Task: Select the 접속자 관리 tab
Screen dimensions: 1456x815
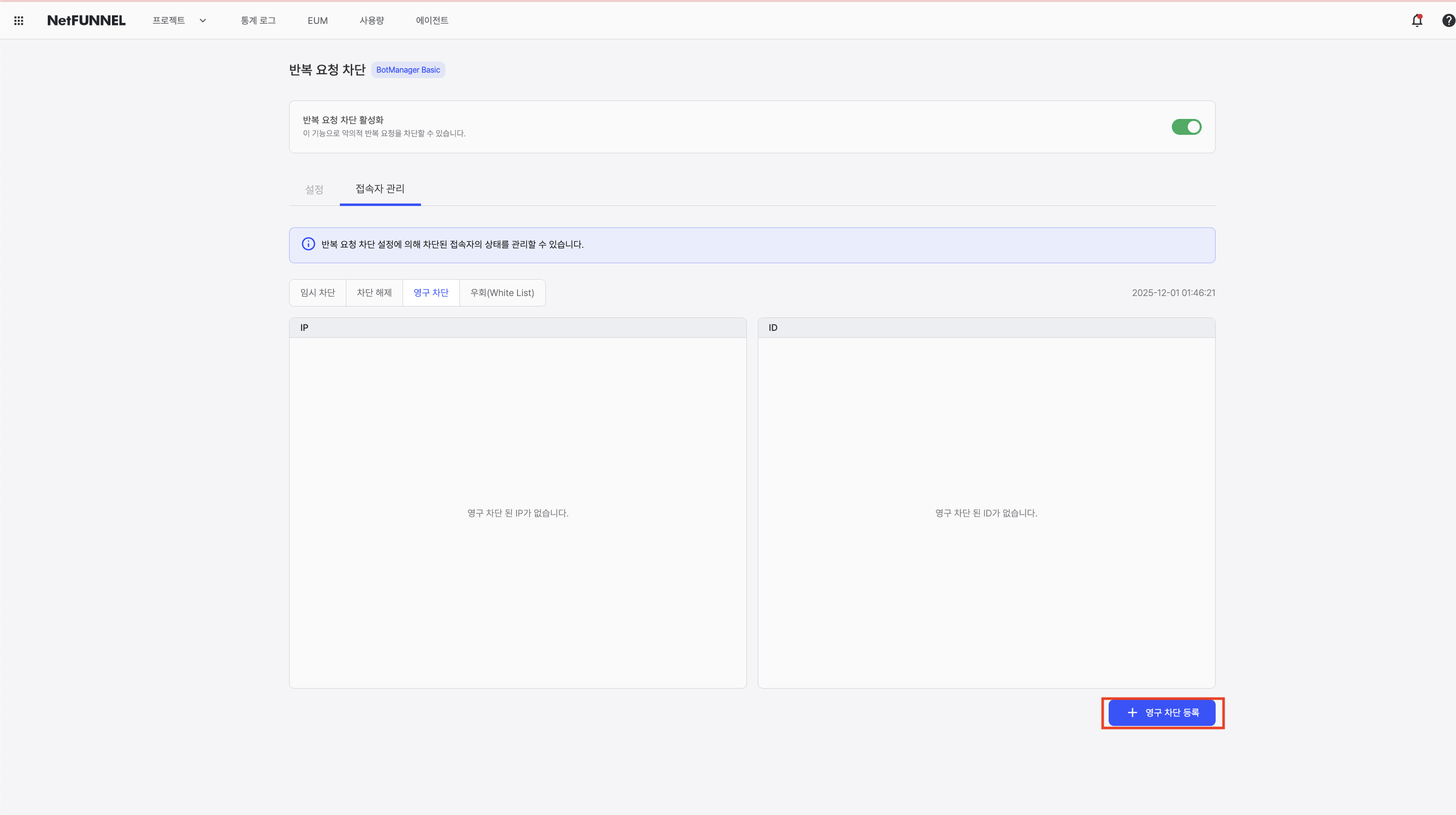Action: 380,189
